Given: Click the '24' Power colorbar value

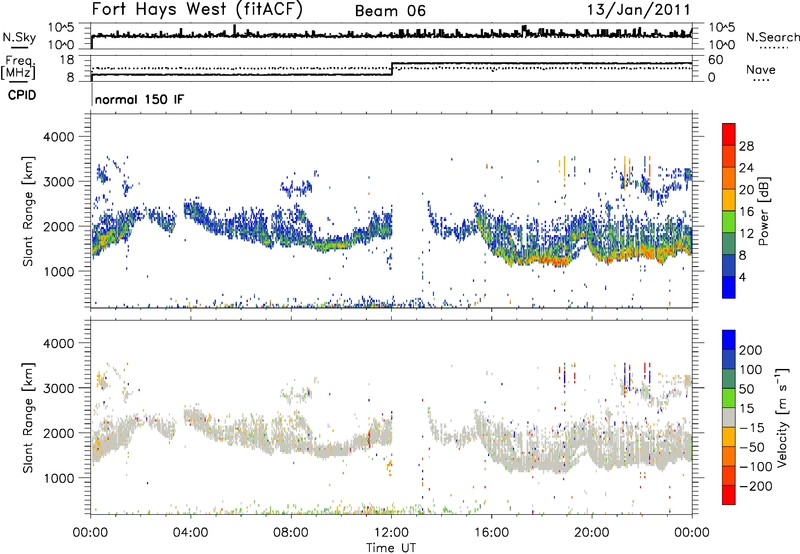Looking at the screenshot, I should tap(746, 168).
